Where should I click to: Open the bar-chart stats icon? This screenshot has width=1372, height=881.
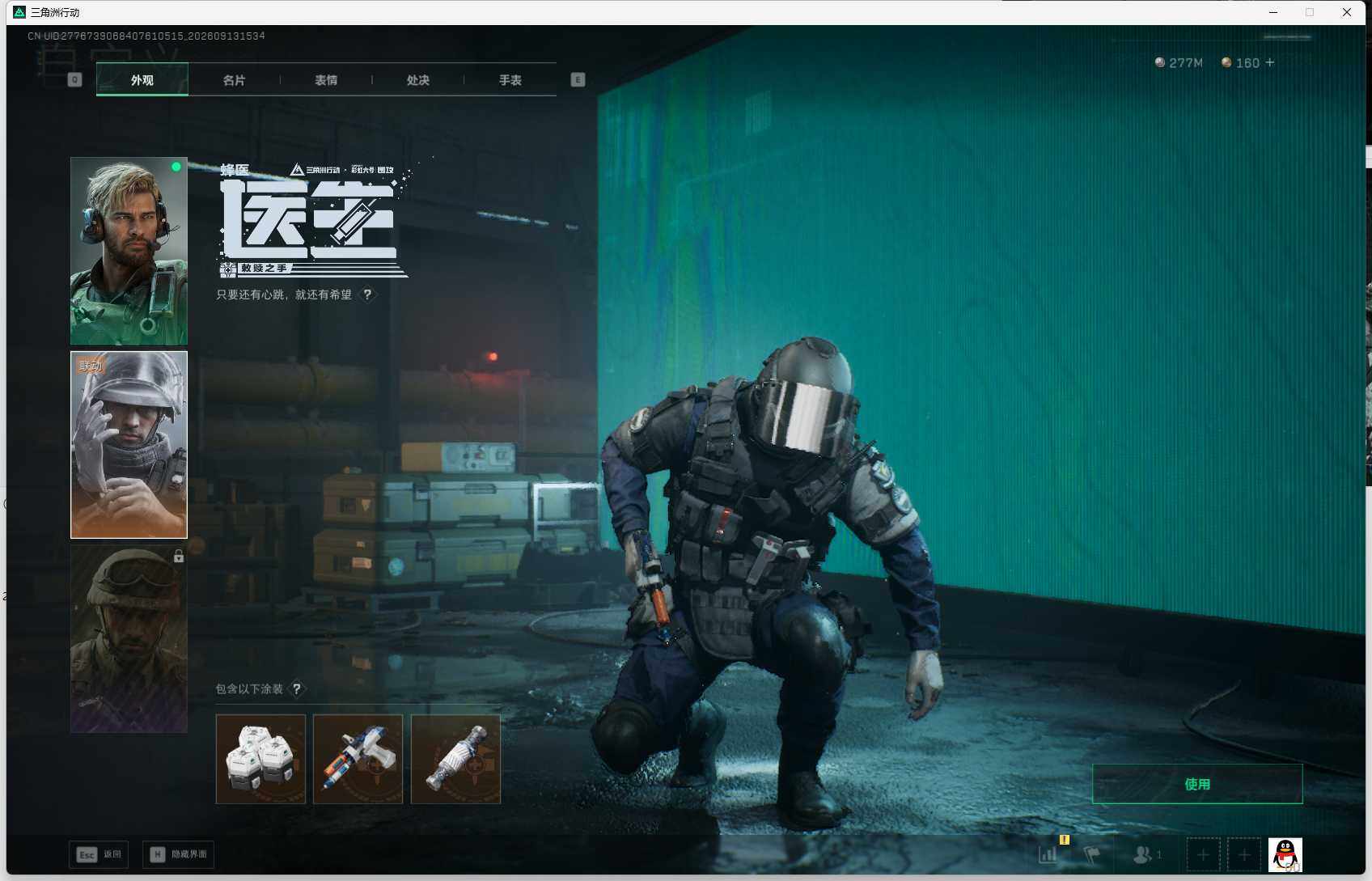1048,854
